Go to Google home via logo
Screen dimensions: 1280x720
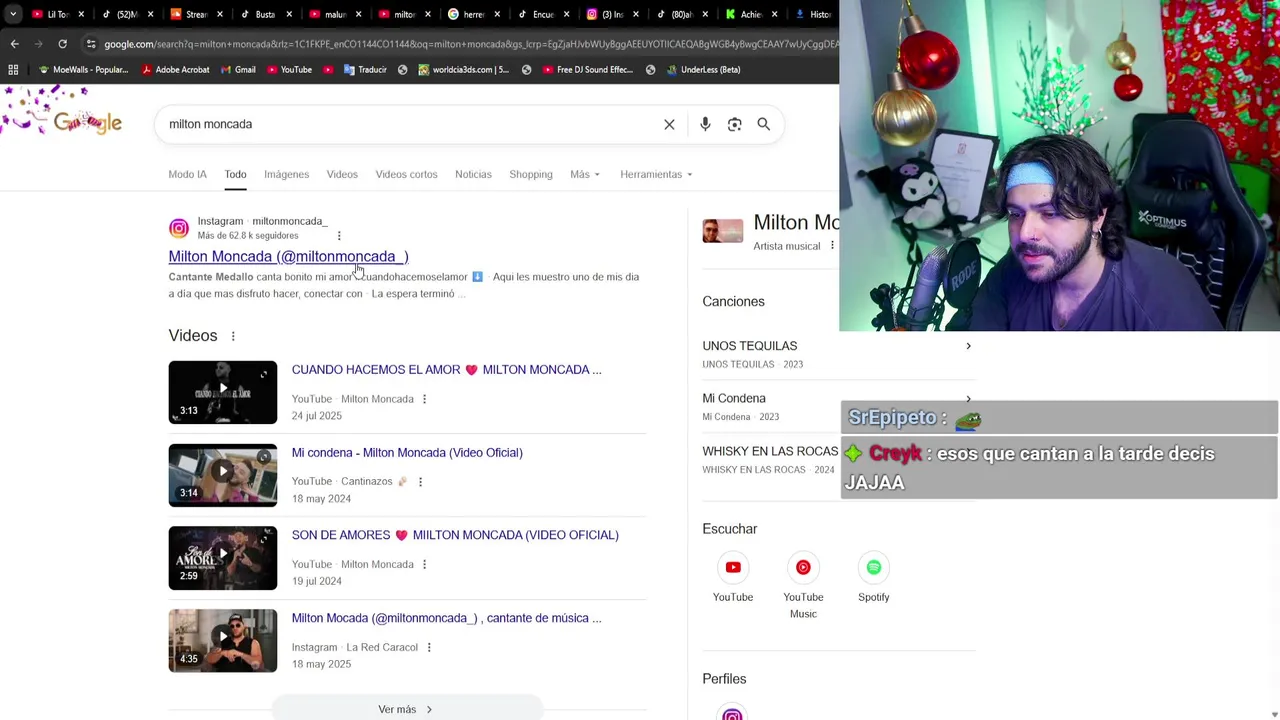pos(88,123)
